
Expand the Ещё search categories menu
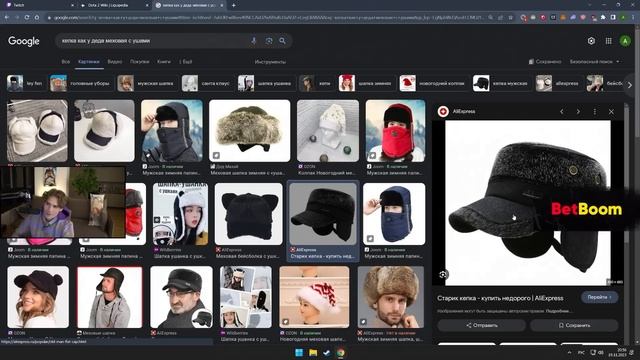186,62
